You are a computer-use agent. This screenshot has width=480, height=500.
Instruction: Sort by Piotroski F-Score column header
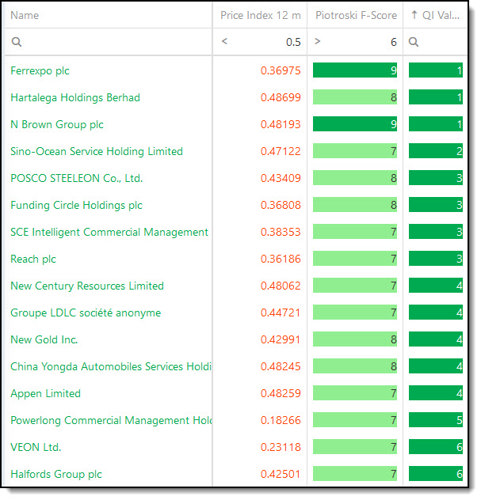click(x=356, y=15)
